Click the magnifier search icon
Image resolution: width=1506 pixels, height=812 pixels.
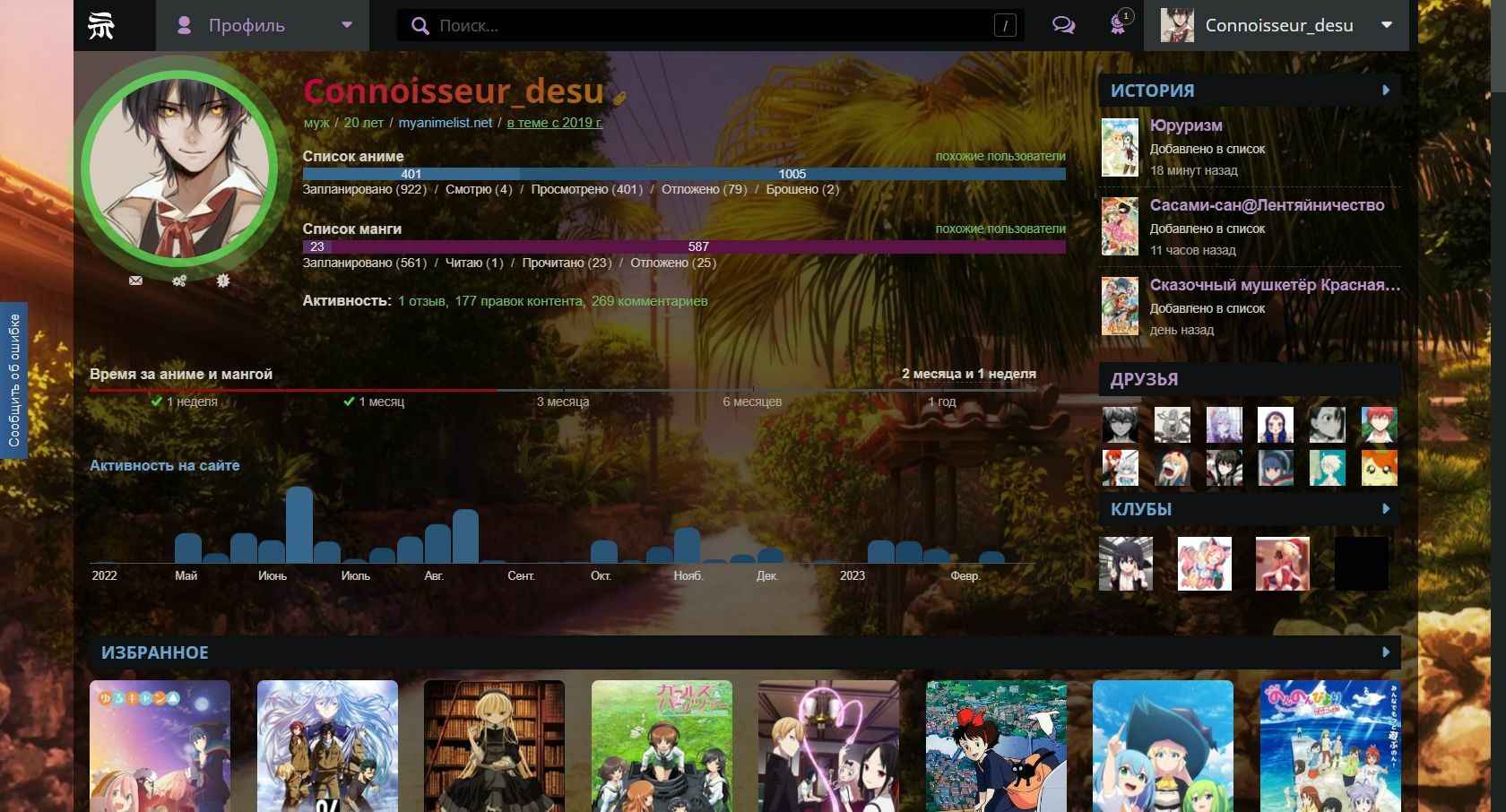[x=420, y=26]
